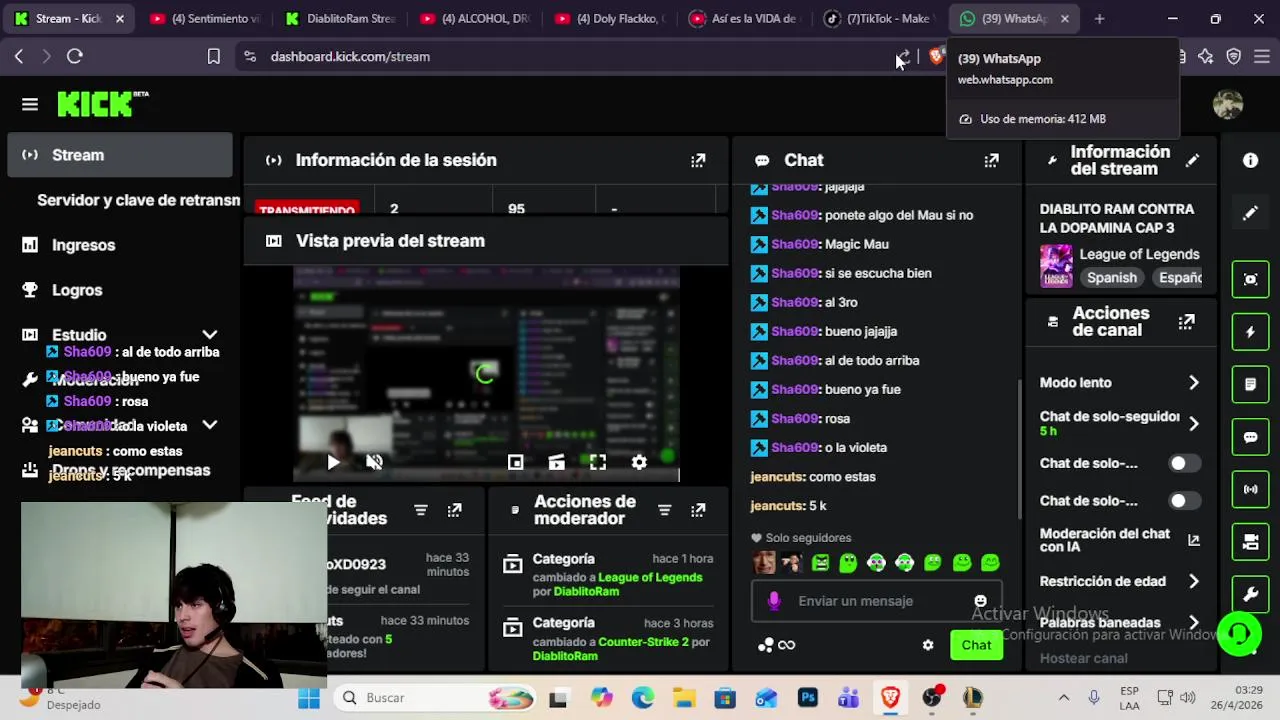Enter fullscreen on the stream preview

(x=597, y=462)
